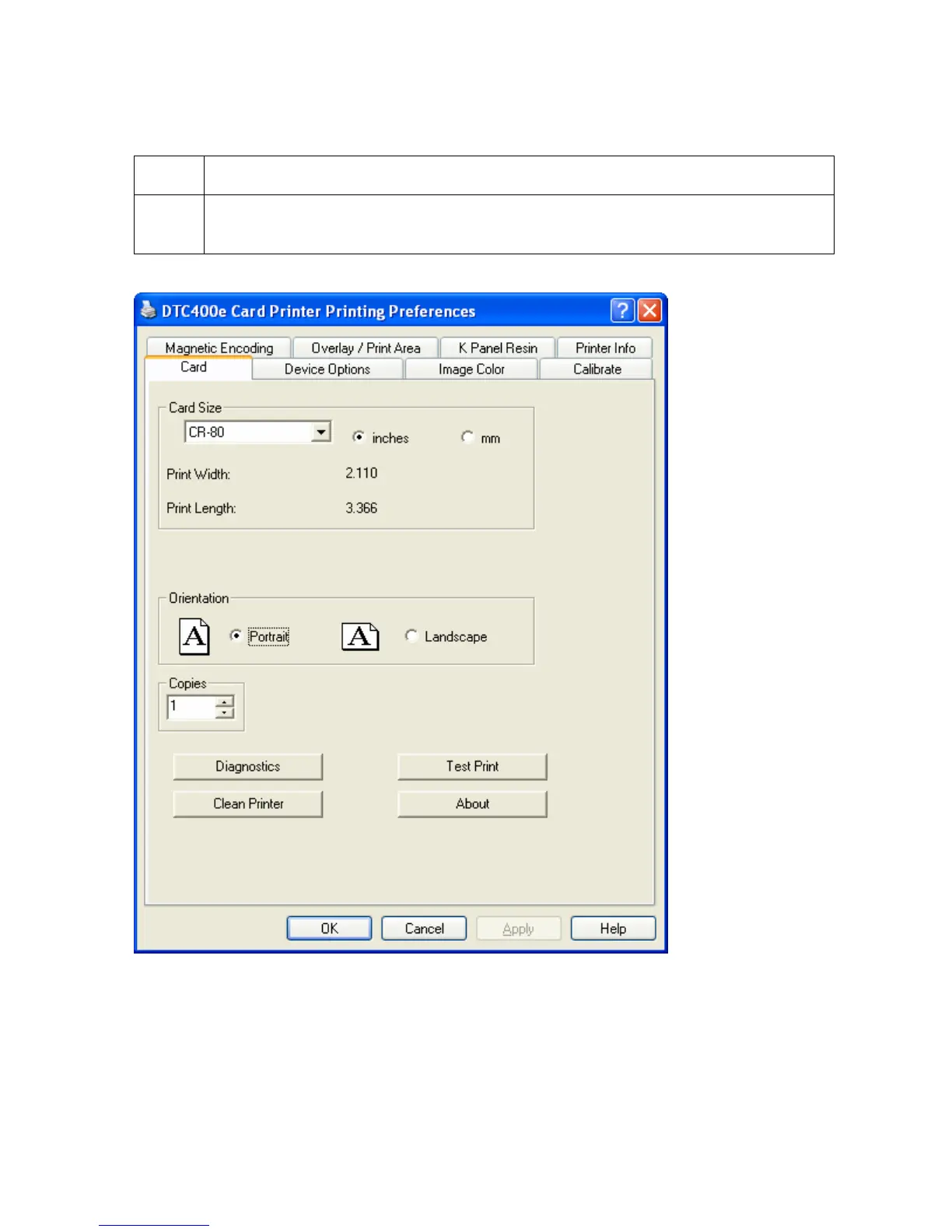952x1232 pixels.
Task: Click the Print Width value 2.110
Action: click(362, 473)
